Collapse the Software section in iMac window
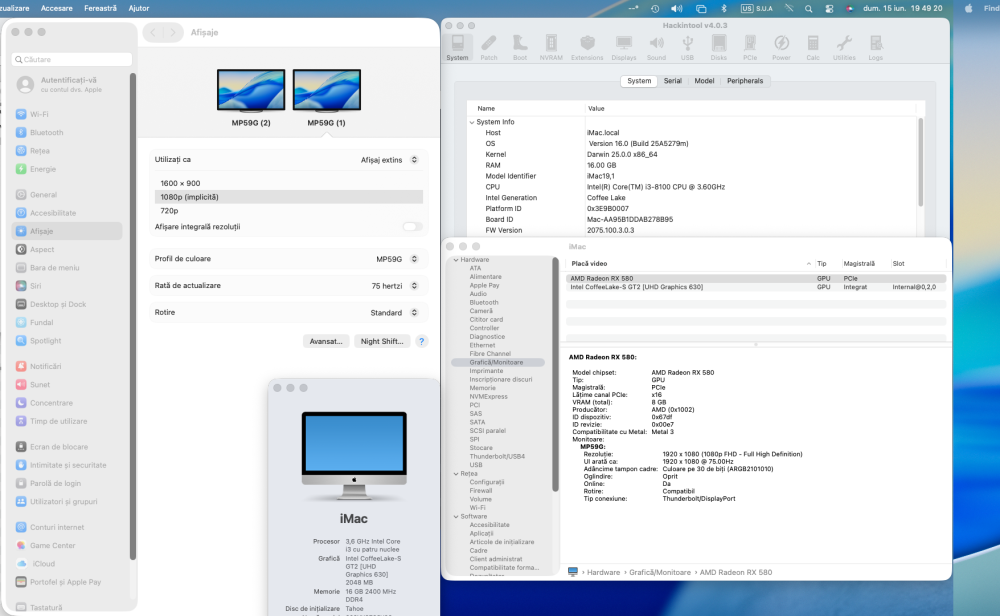 click(x=456, y=517)
